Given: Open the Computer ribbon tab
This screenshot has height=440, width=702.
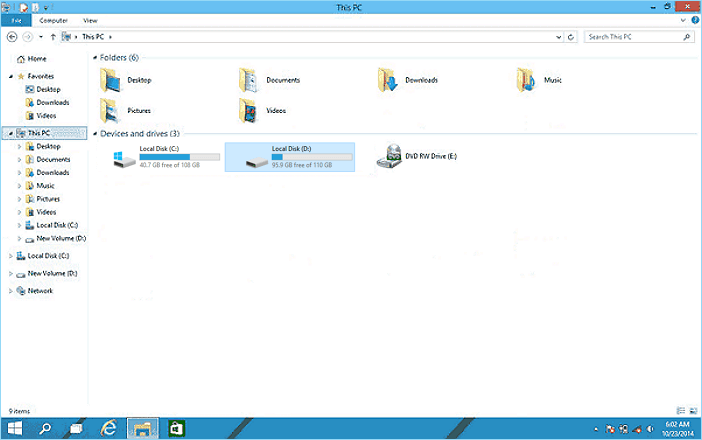Looking at the screenshot, I should click(54, 20).
